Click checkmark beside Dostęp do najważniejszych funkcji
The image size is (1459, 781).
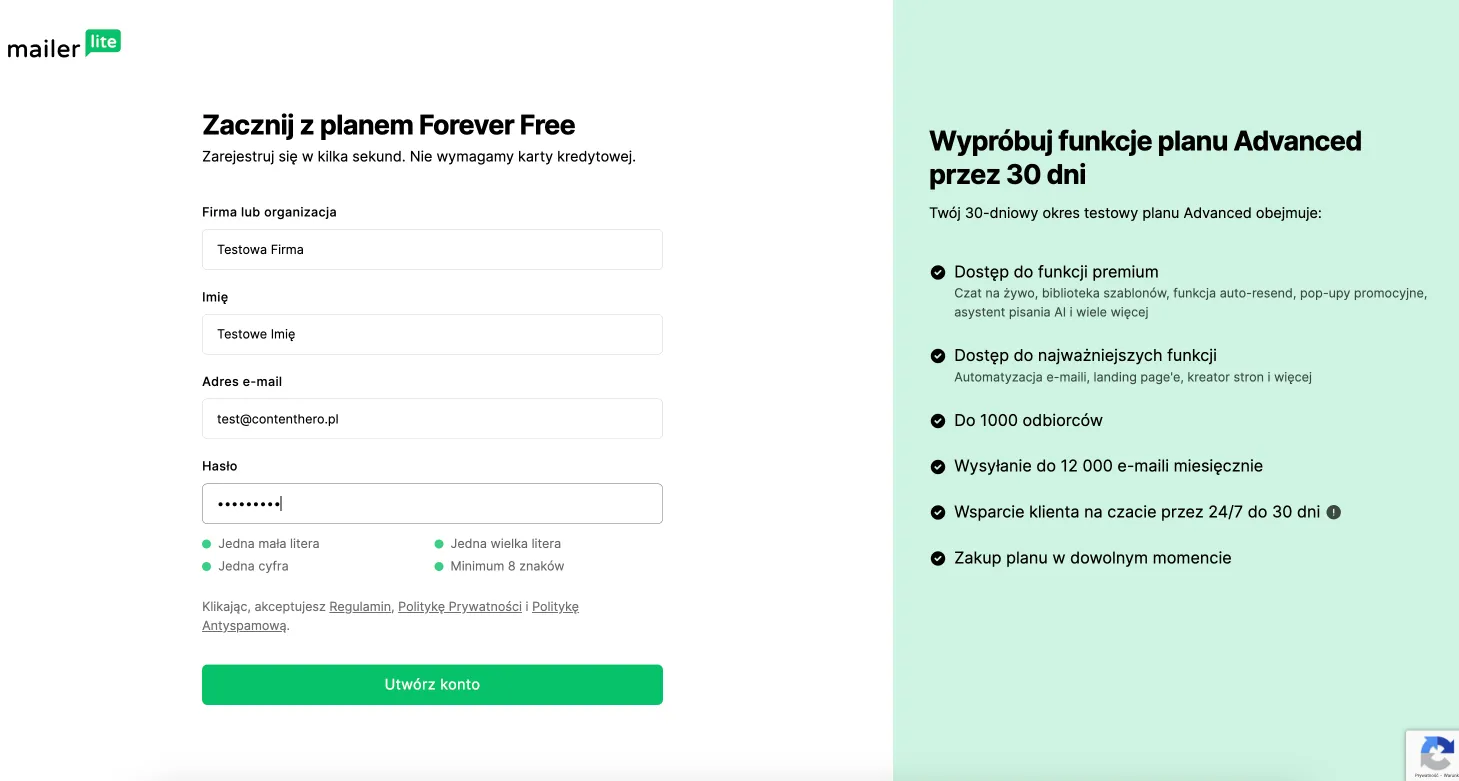[x=938, y=356]
